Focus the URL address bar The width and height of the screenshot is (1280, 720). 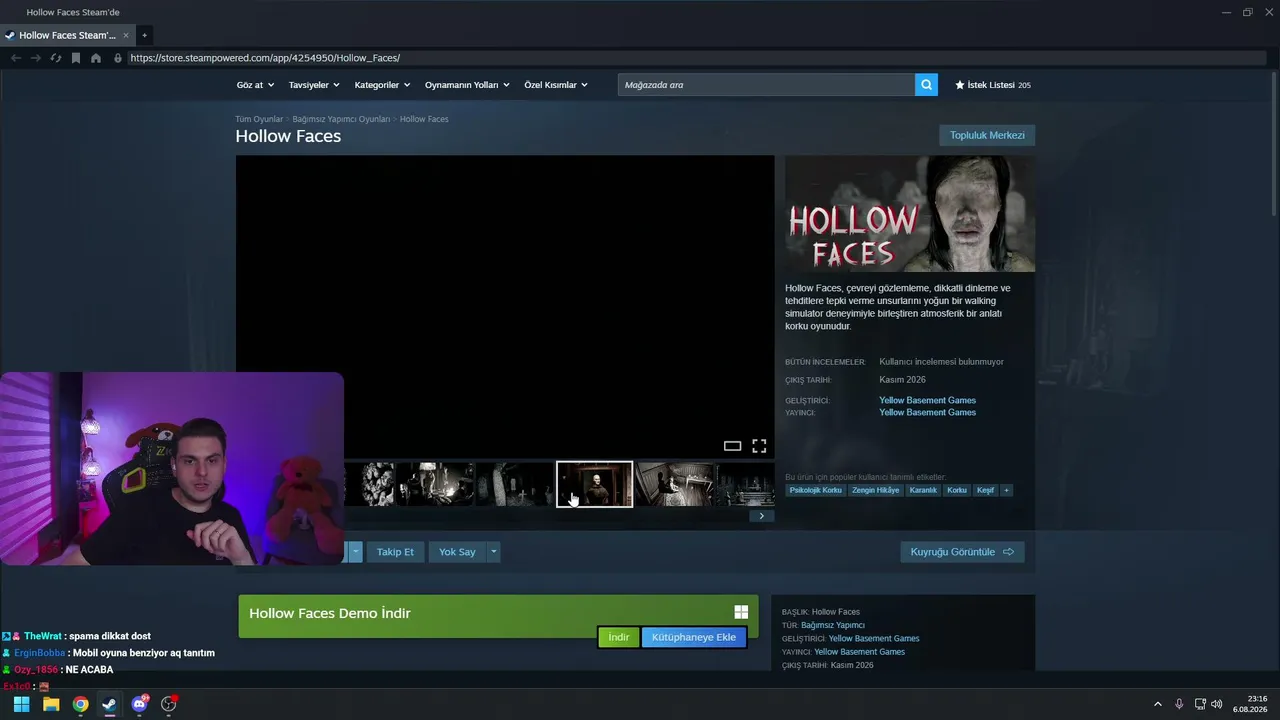point(690,58)
